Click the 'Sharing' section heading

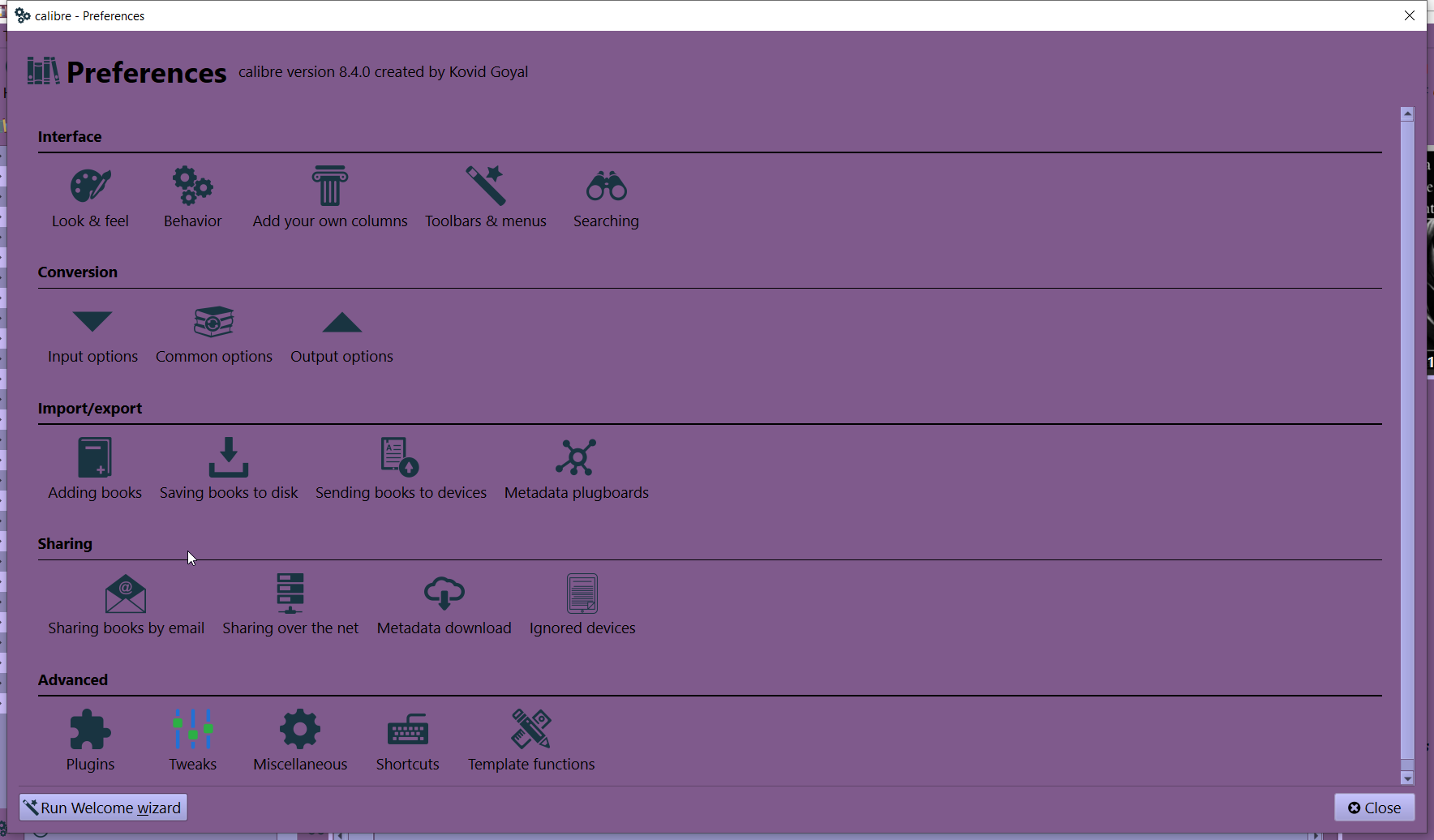pos(65,544)
